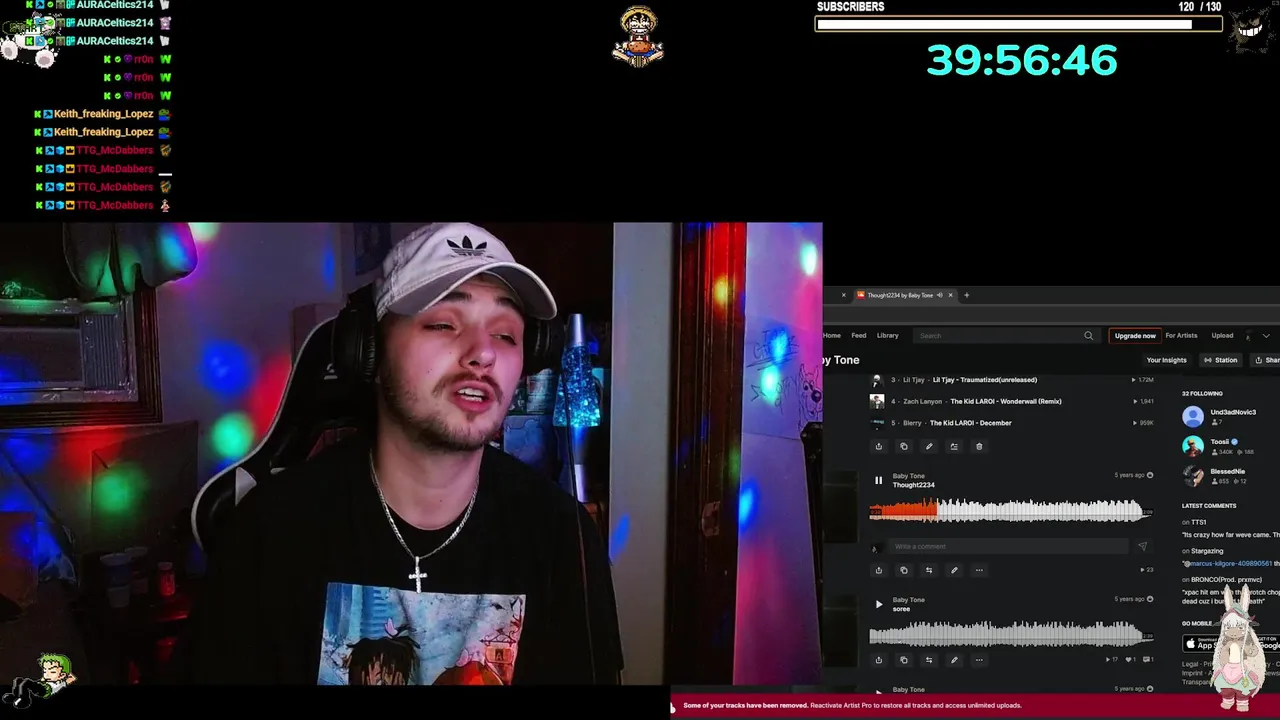The image size is (1280, 720).
Task: Click soree likes heart count
Action: click(x=1132, y=660)
